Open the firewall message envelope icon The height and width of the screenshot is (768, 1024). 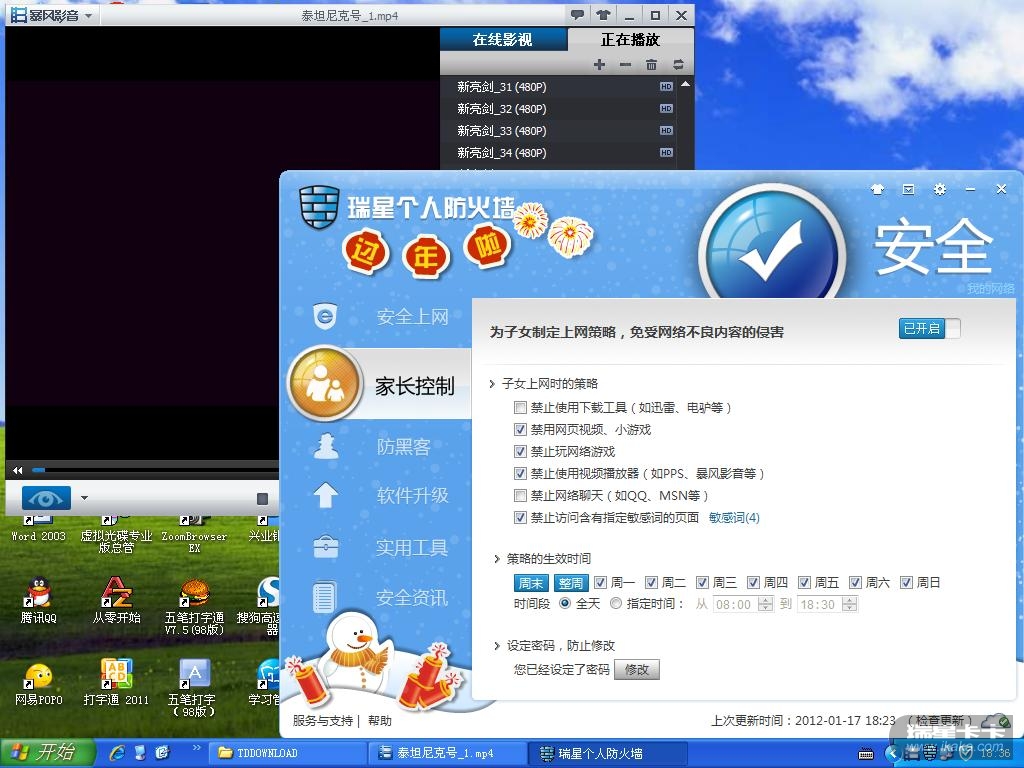click(x=908, y=189)
